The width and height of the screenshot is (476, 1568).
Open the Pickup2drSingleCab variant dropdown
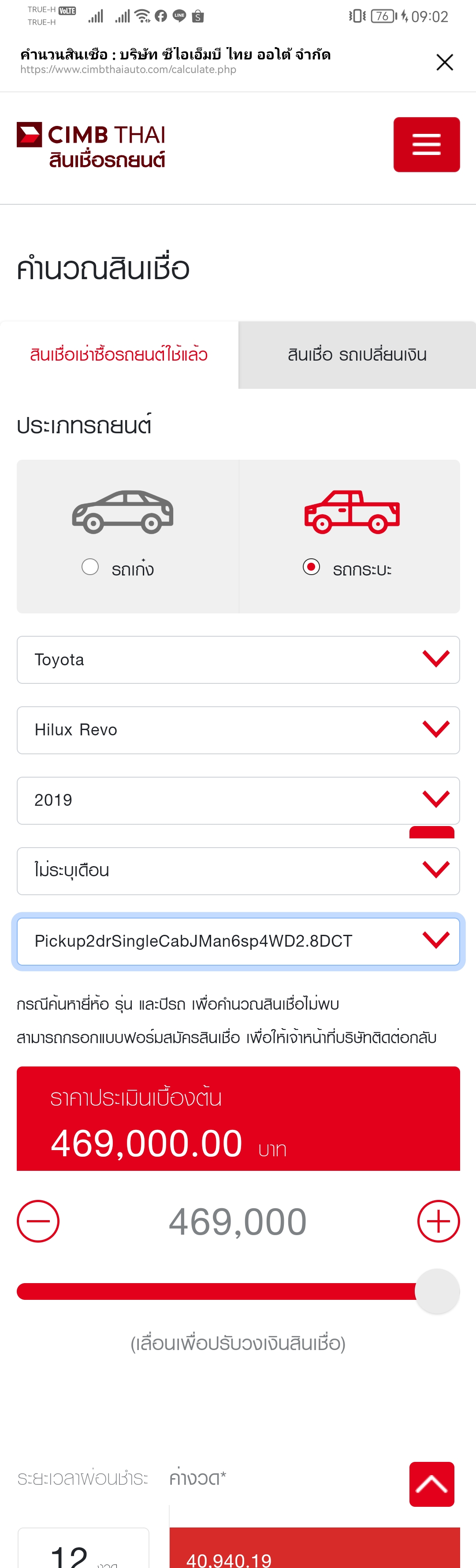(x=238, y=942)
